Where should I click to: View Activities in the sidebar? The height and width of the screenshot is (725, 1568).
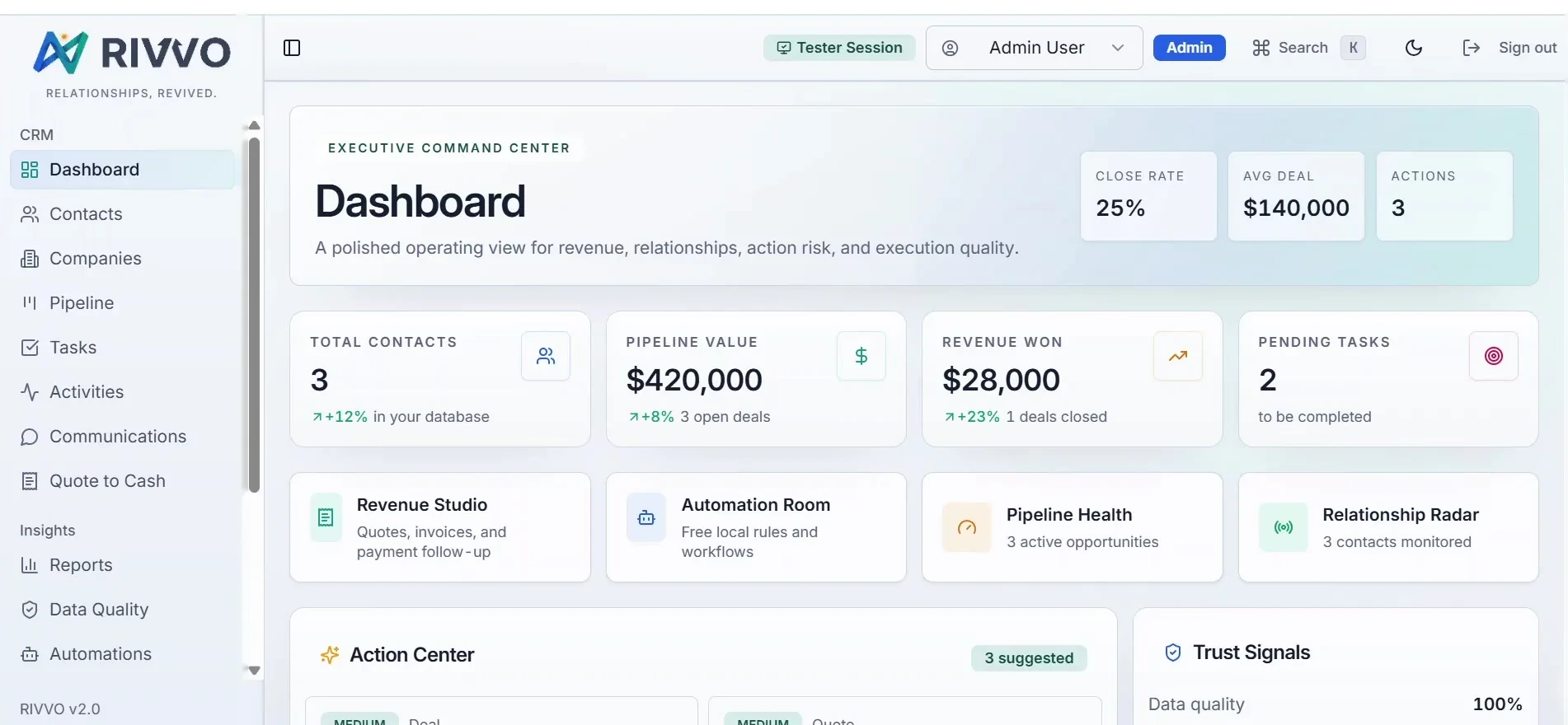coord(122,392)
